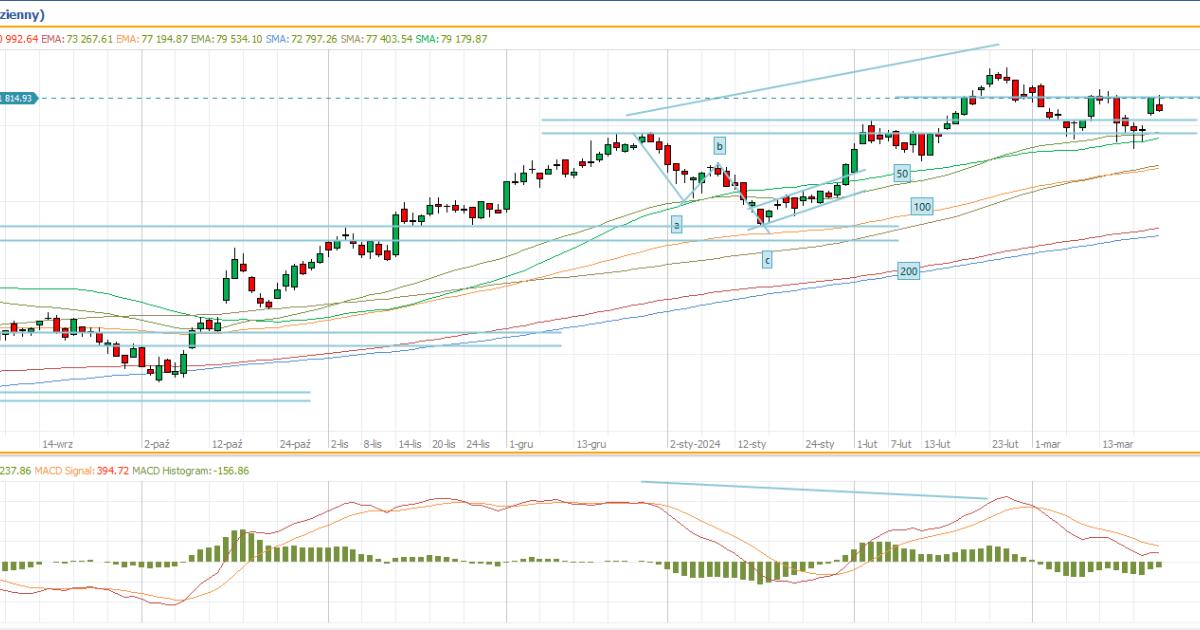Click the 2-sty-2024 date on the time axis

tap(695, 444)
